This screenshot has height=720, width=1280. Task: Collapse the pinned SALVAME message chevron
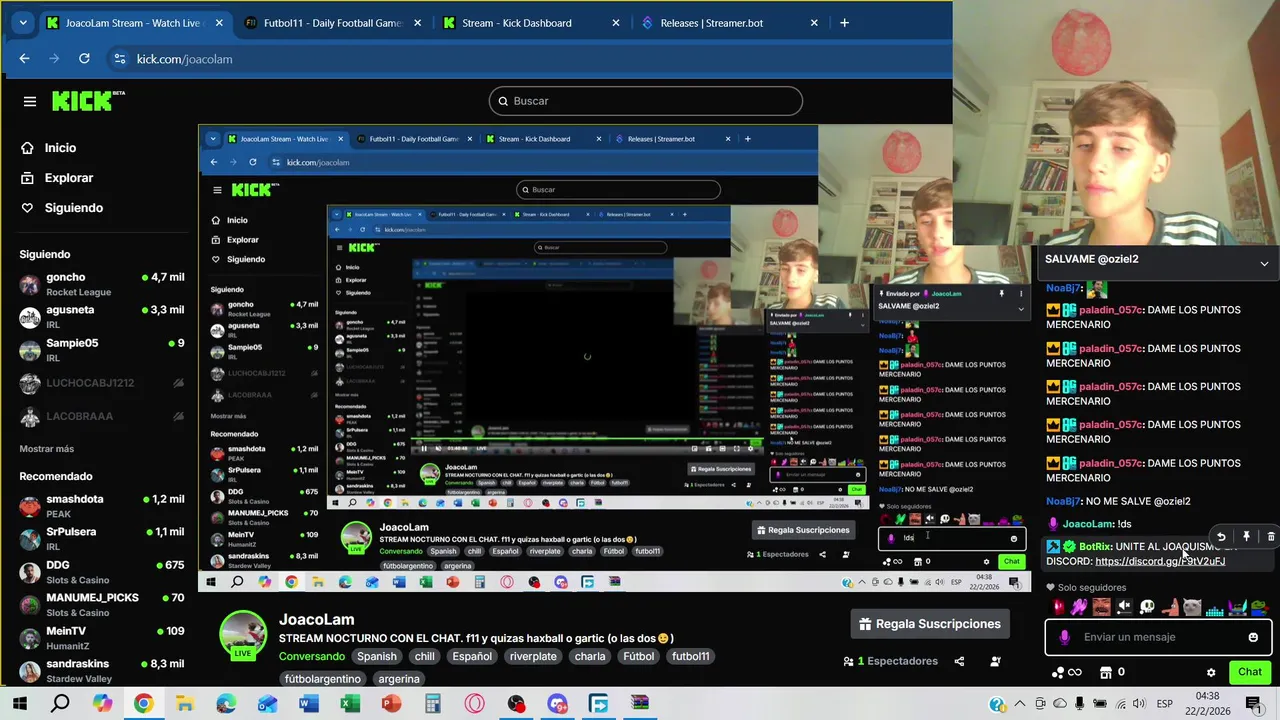tap(1264, 264)
